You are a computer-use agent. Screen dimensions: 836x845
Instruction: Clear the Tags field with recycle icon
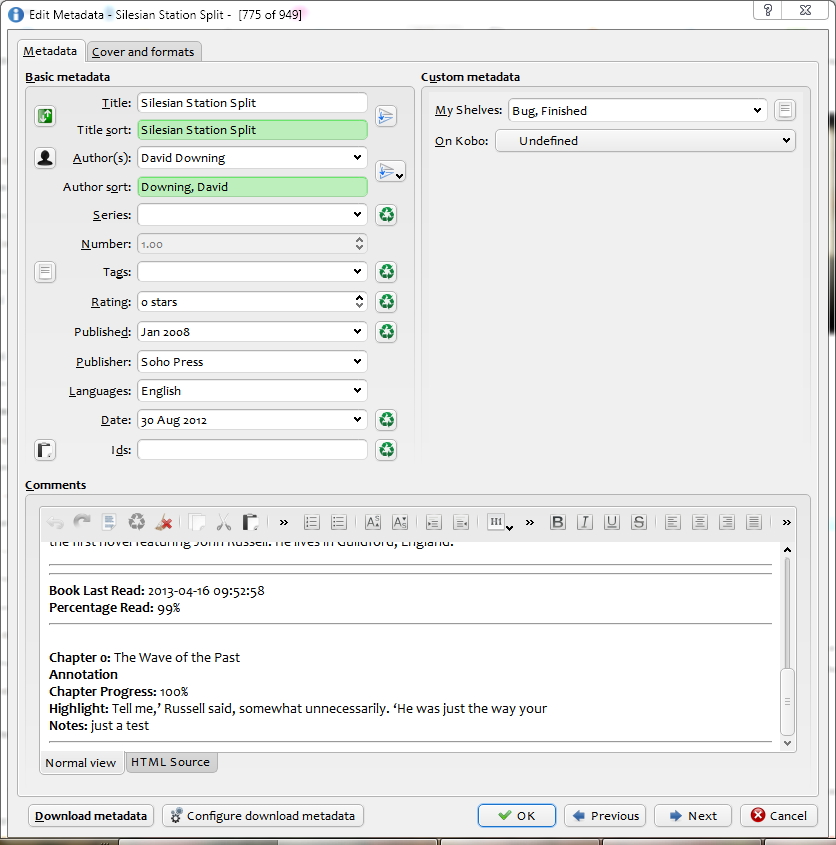click(x=386, y=272)
